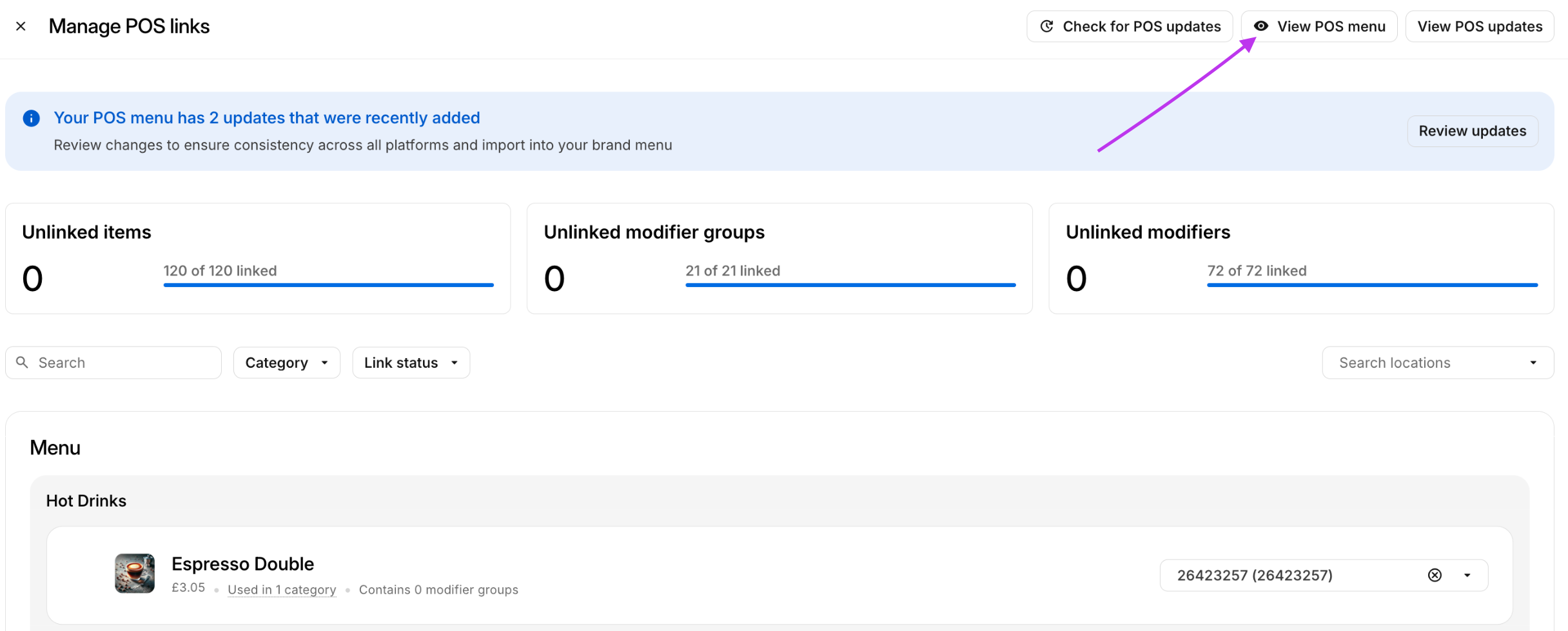Click the magnifier icon in search box
This screenshot has width=1568, height=631.
pos(23,363)
